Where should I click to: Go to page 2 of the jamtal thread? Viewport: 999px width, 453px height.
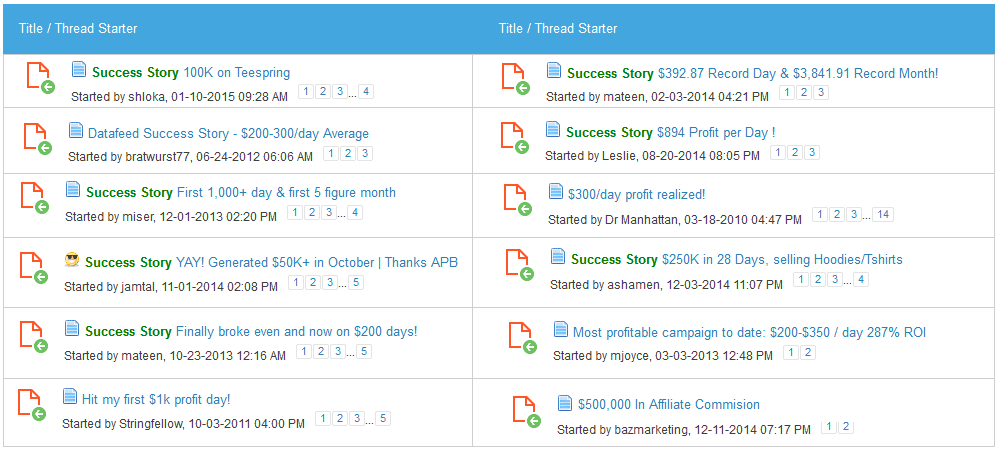312,282
